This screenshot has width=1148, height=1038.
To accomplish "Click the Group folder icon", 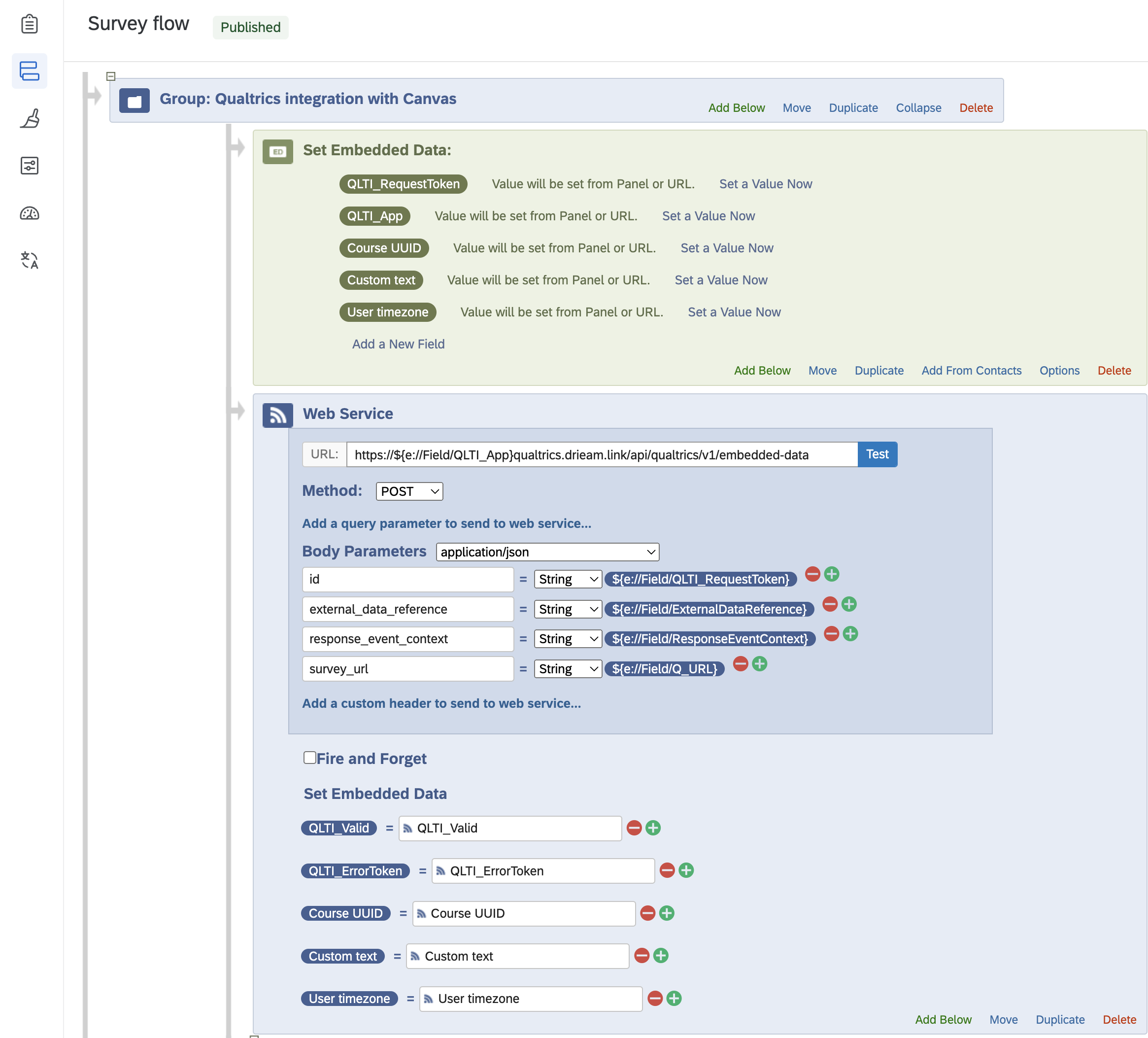I will 135,100.
